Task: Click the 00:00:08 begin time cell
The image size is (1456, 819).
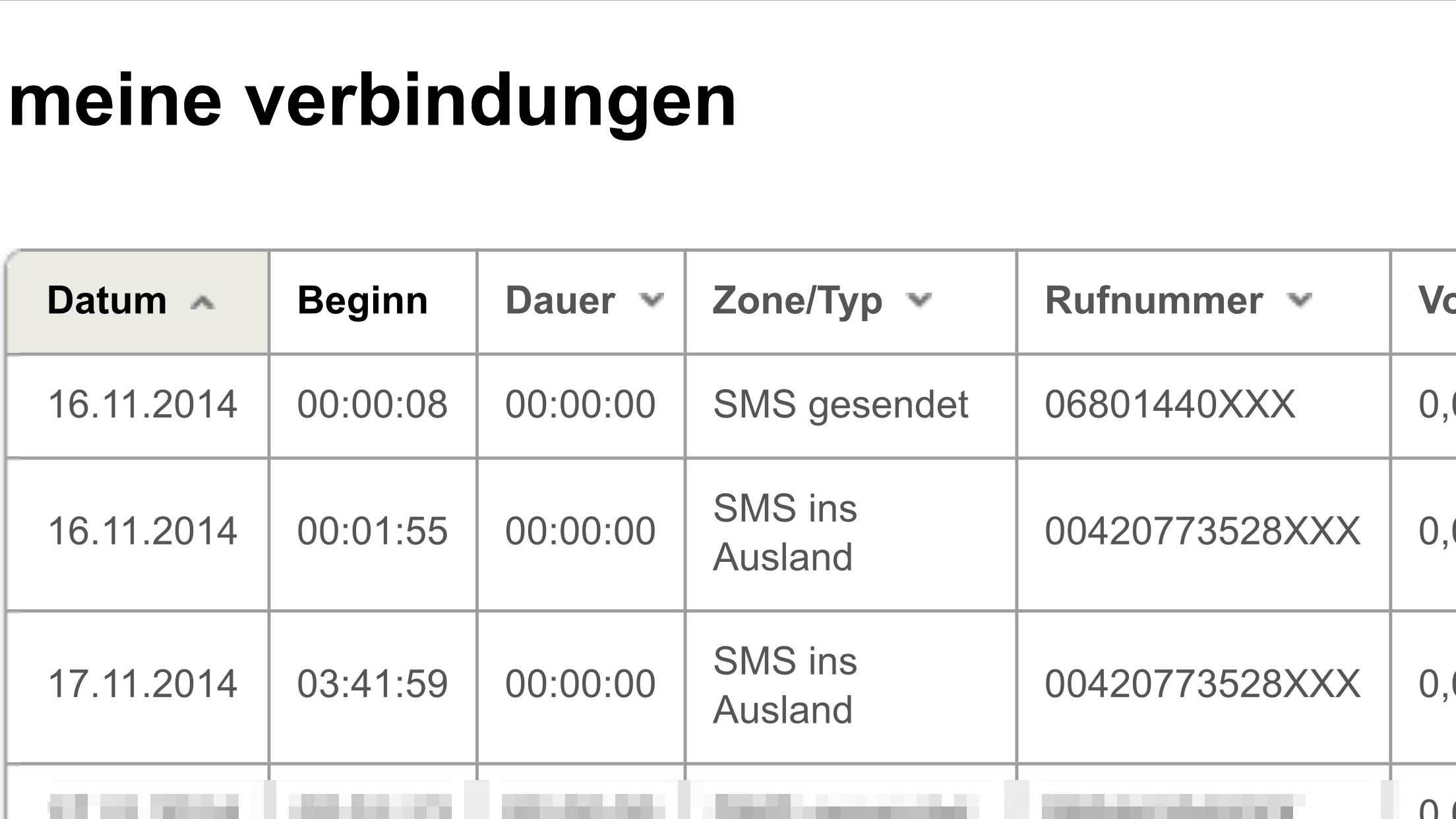Action: [x=373, y=404]
